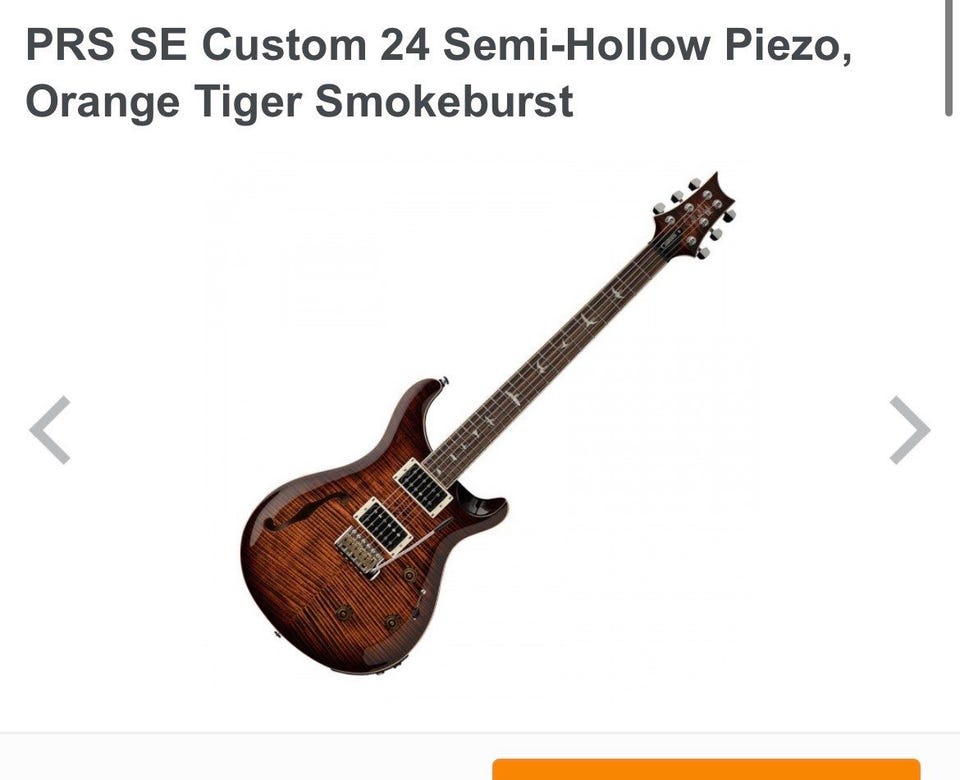Click the "Orange Tiger Smokeburst" title line
Screen dimensions: 960x780
click(x=299, y=101)
